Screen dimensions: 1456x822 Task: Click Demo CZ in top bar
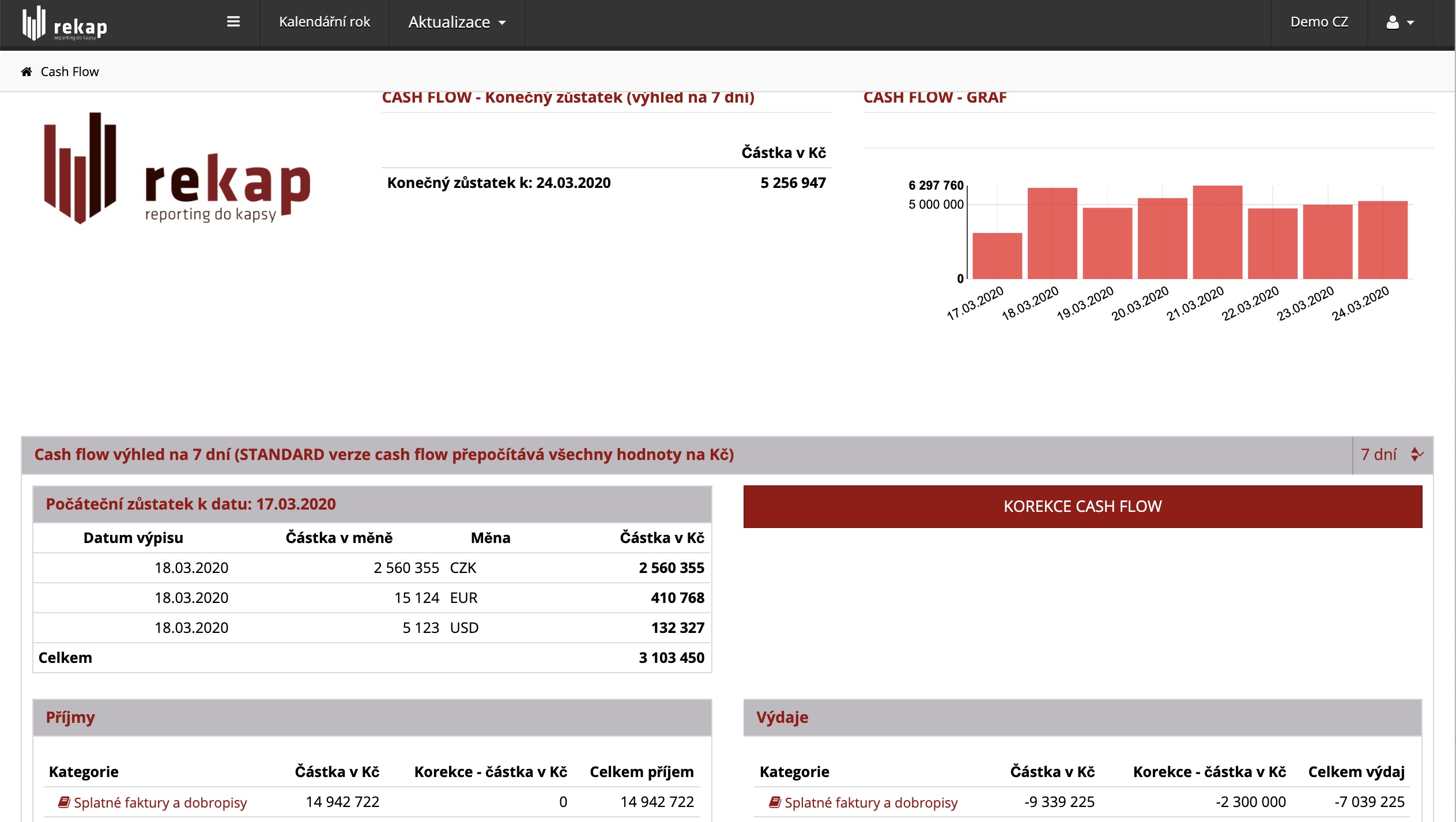(1319, 22)
